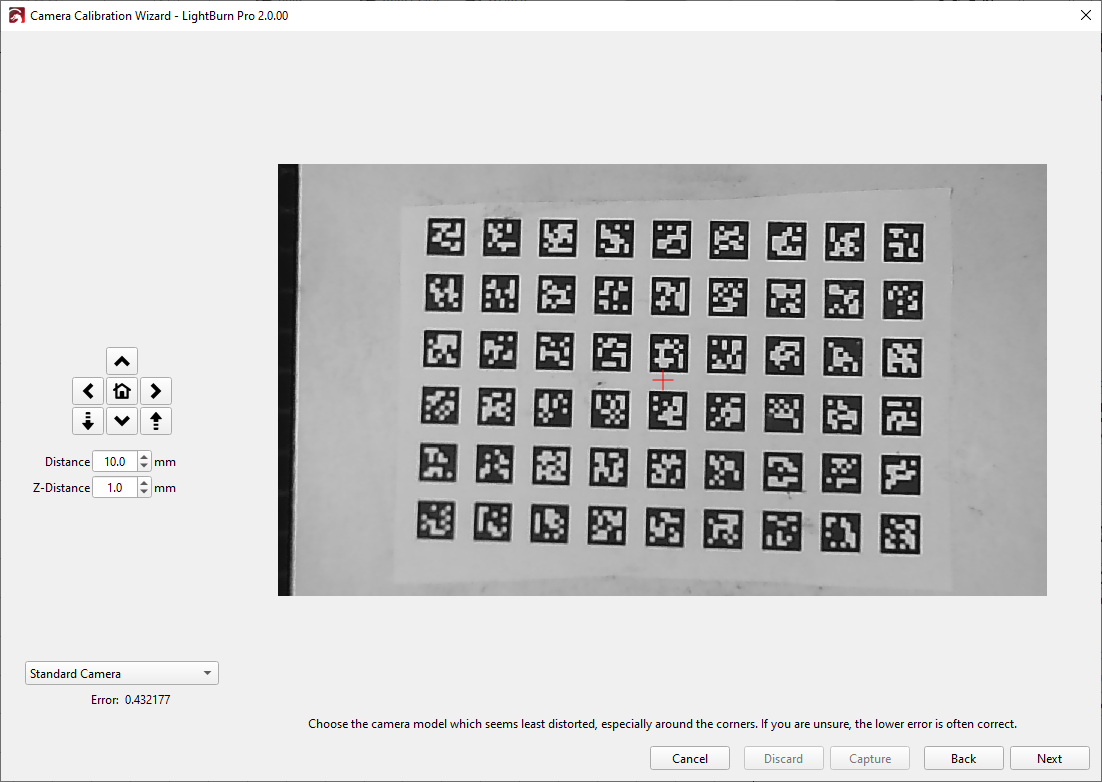
Task: Go Back to the previous wizard step
Action: (x=963, y=759)
